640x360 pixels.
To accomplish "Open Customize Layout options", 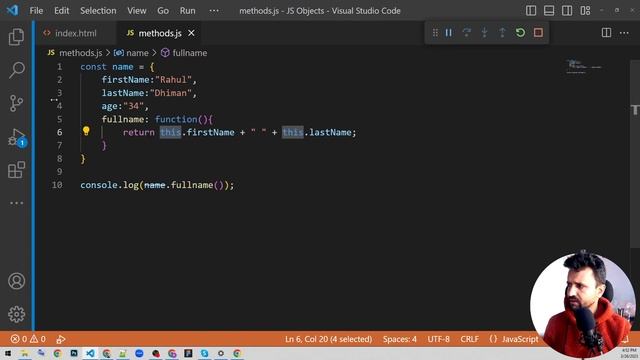I will coord(585,11).
